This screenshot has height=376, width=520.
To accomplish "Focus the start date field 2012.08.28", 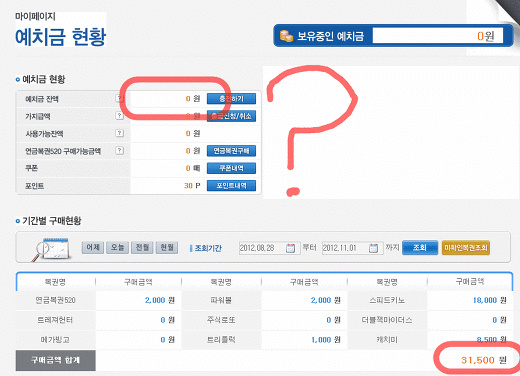I will (x=269, y=248).
